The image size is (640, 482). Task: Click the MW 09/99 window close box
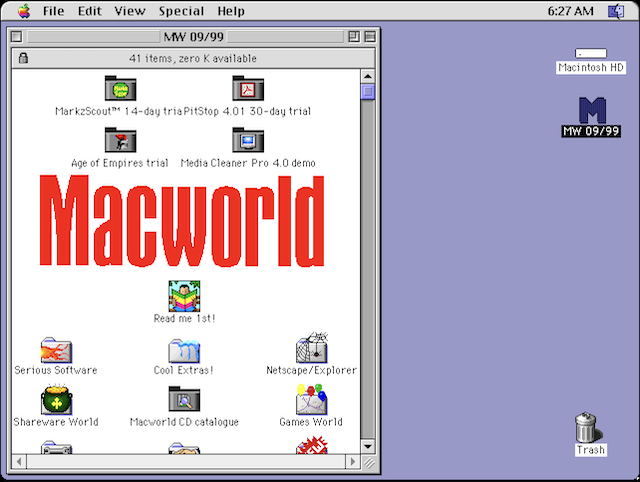(x=17, y=37)
